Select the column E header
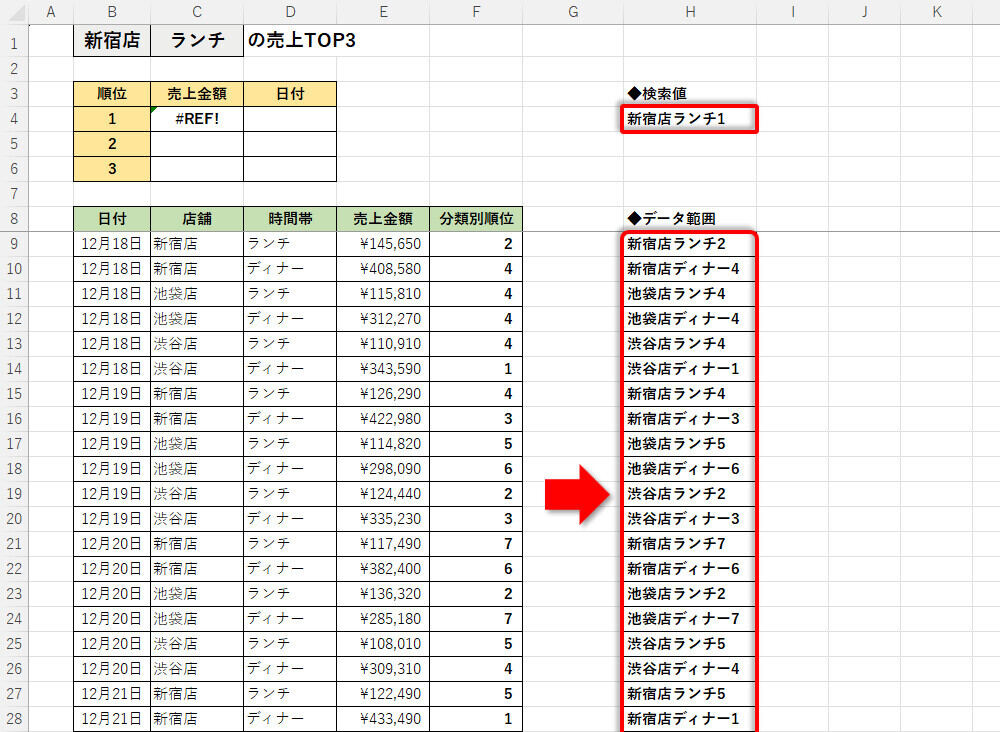Screen dimensions: 1000x732 [x=383, y=11]
